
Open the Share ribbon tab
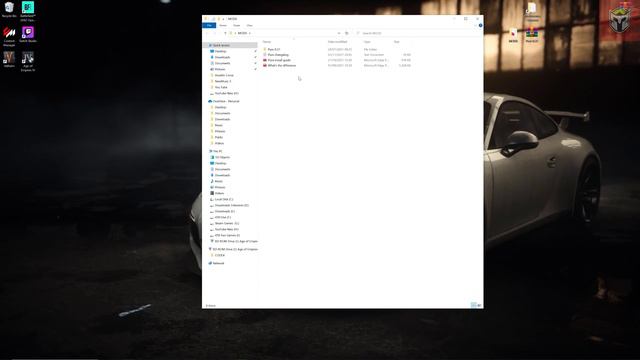(236, 25)
